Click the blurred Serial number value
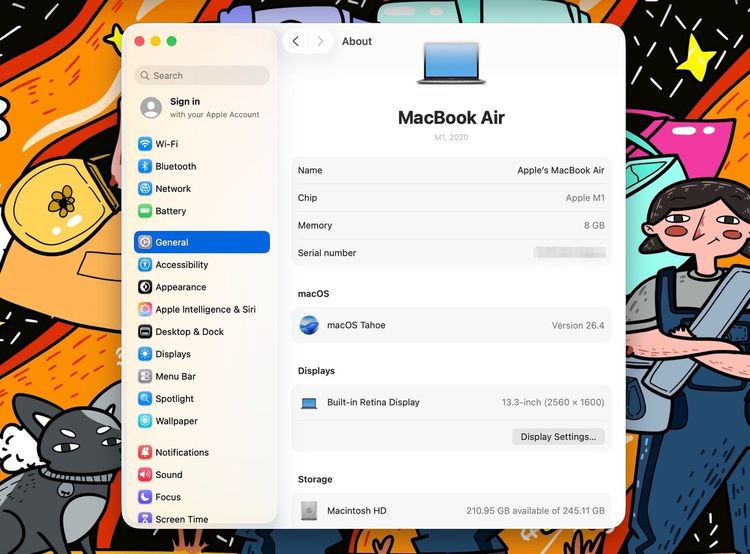Image resolution: width=750 pixels, height=554 pixels. coord(570,253)
